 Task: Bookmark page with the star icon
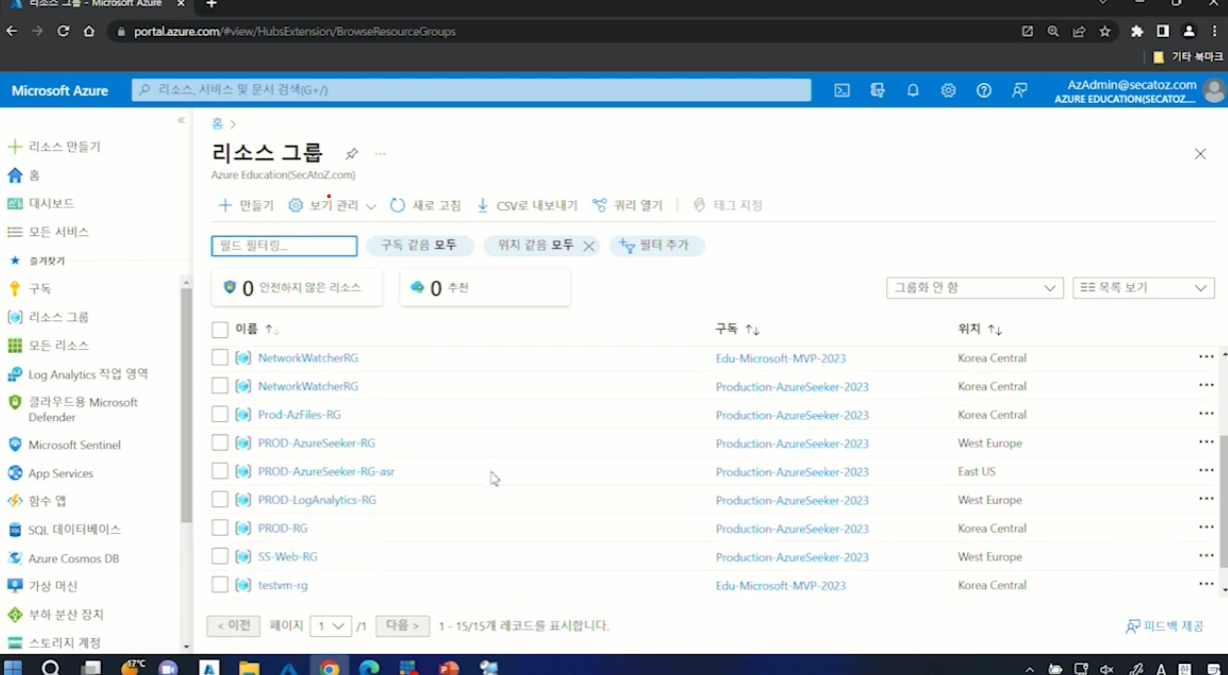[x=1104, y=31]
